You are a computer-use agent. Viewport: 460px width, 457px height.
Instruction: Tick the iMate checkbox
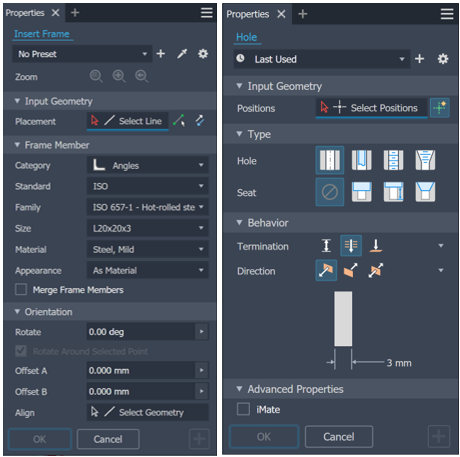[x=243, y=409]
